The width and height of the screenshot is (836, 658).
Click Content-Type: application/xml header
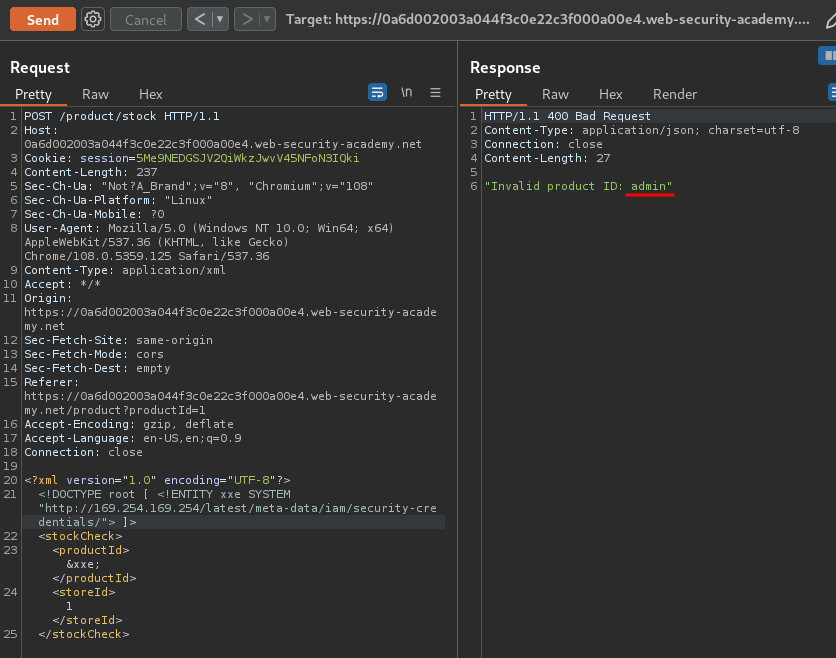tap(125, 270)
